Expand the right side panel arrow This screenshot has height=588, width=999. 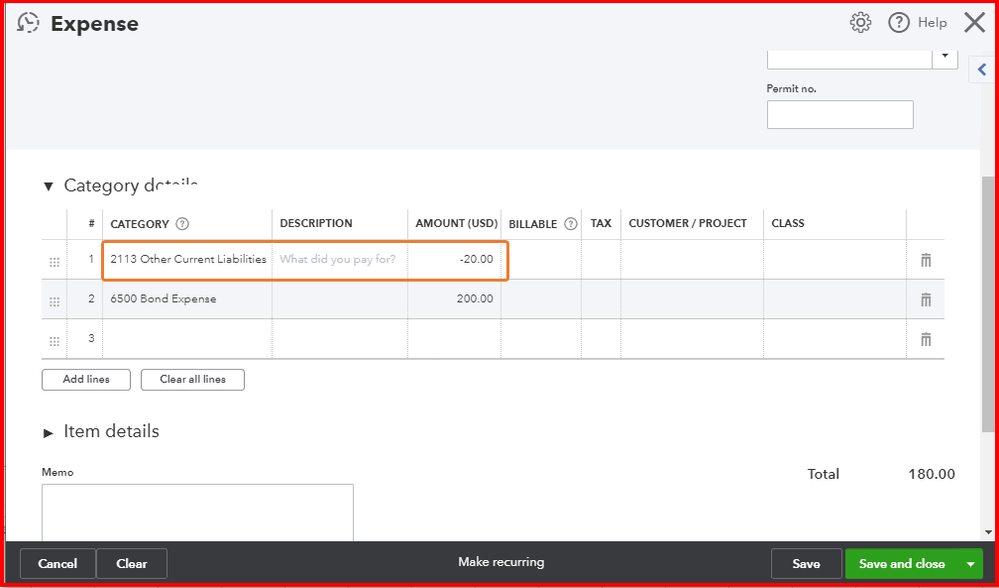982,70
